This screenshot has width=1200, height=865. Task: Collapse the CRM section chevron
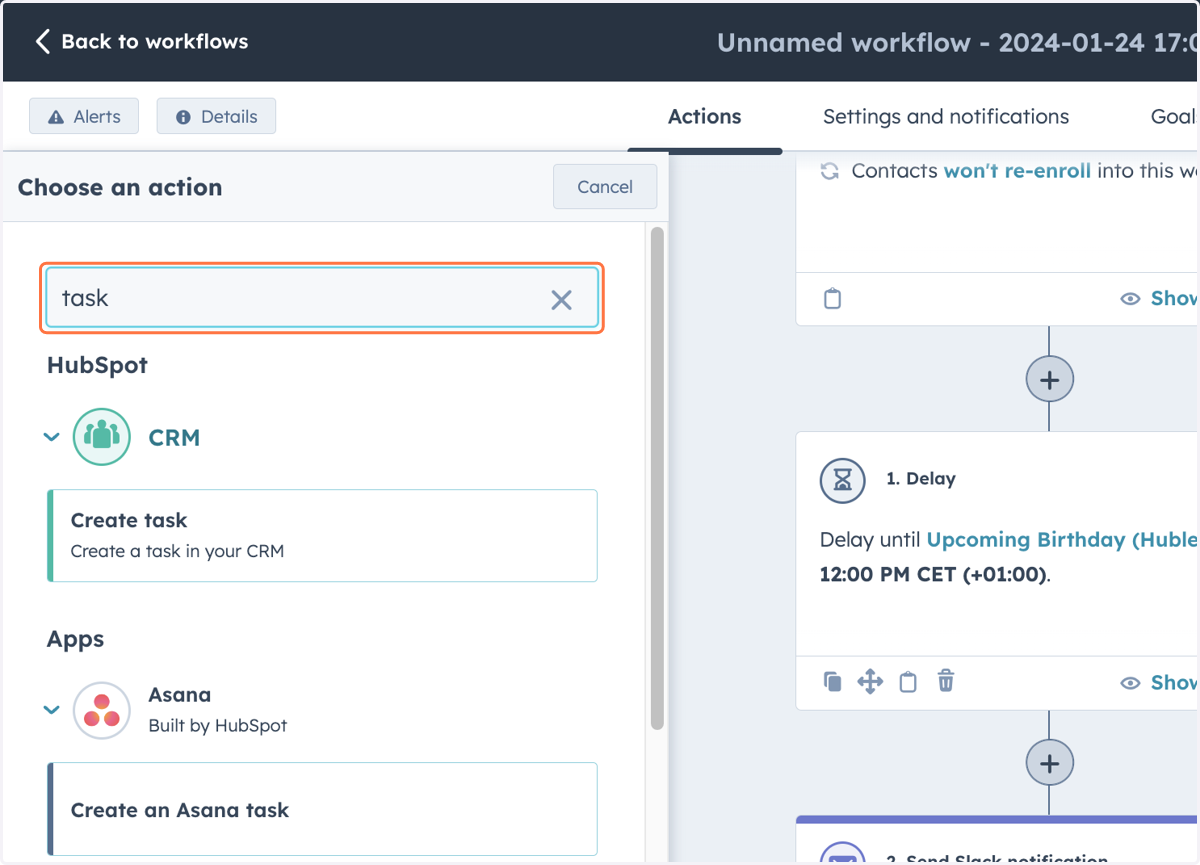coord(52,437)
